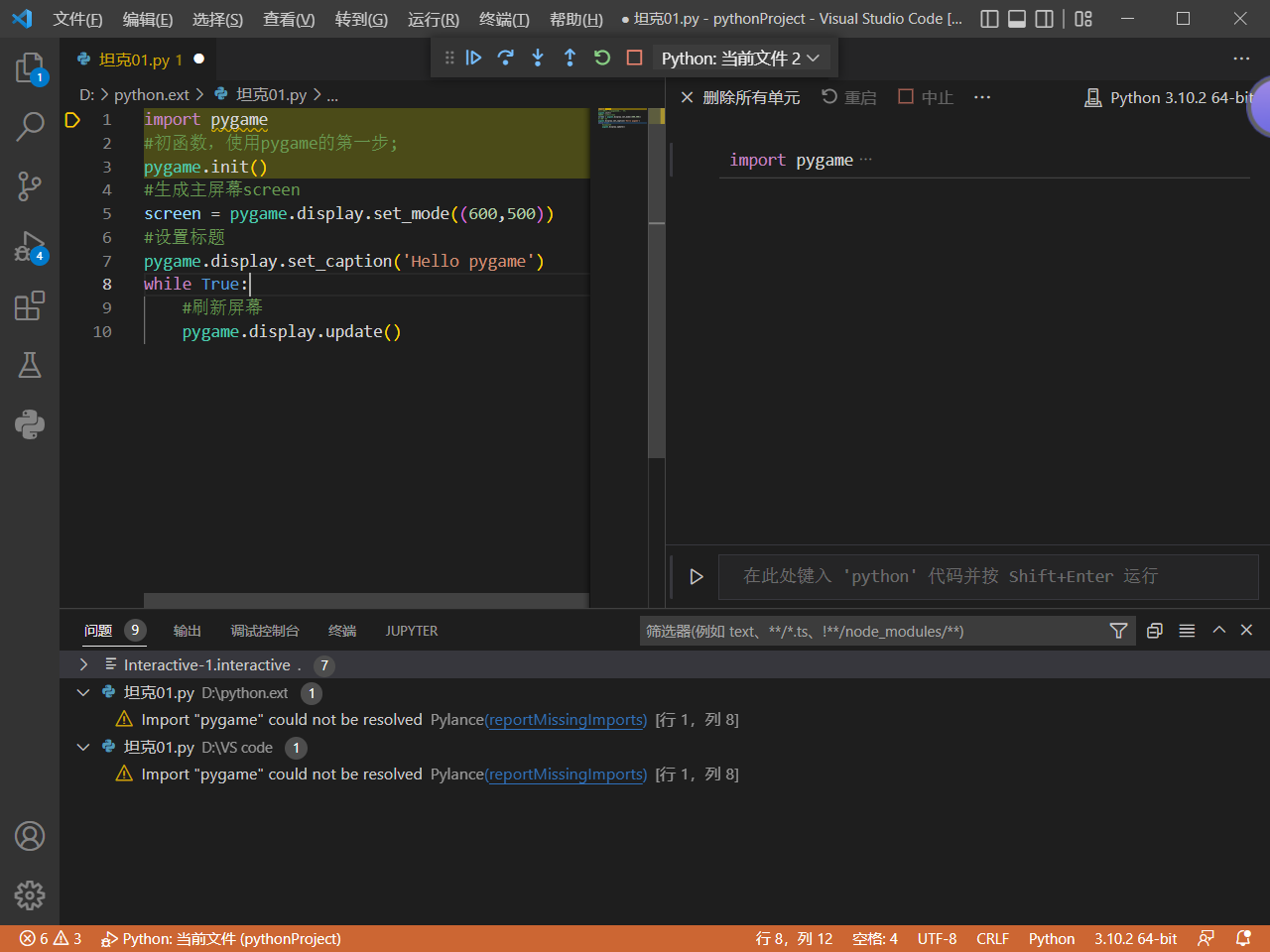This screenshot has height=952, width=1270.
Task: Open first reportMissingImports link
Action: 566,720
